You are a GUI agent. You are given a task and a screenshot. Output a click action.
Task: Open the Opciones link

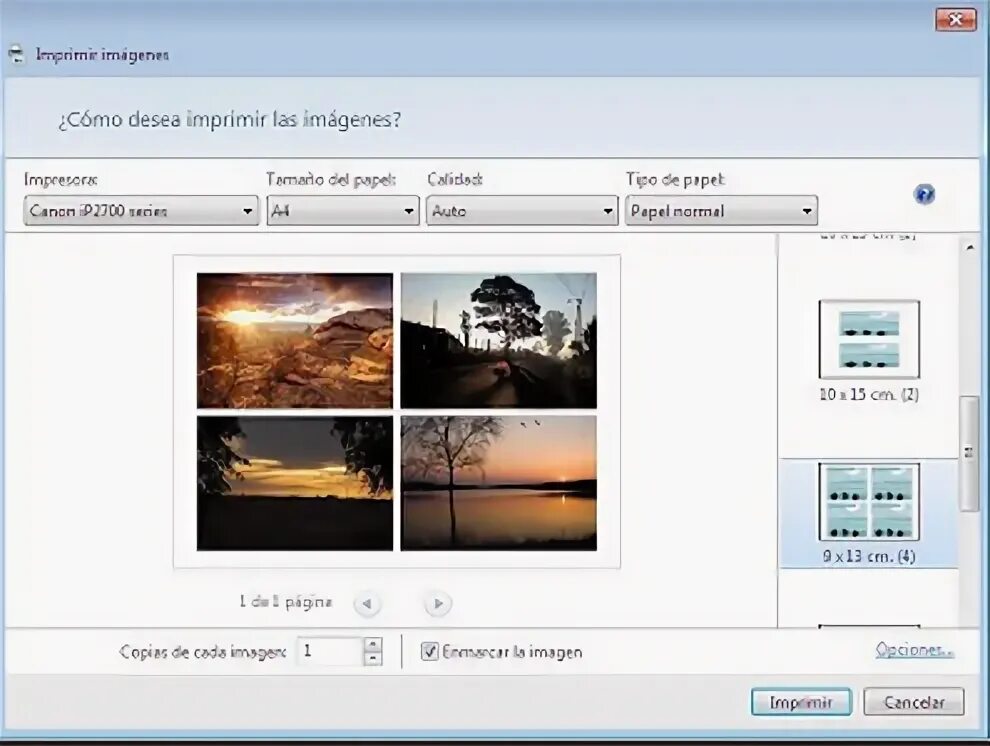click(x=914, y=649)
